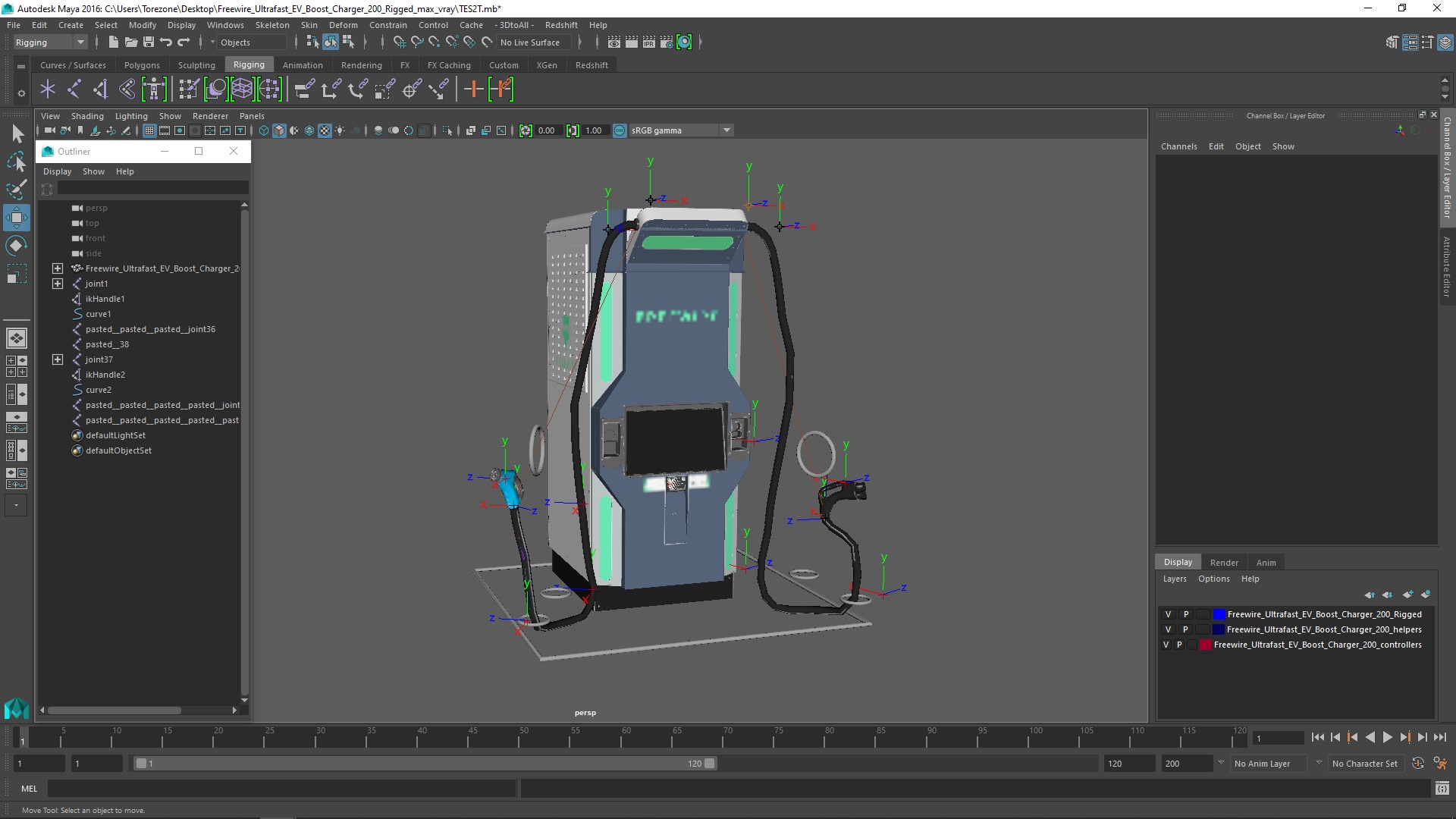
Task: Select the Create Locator shelf icon
Action: pyautogui.click(x=48, y=89)
